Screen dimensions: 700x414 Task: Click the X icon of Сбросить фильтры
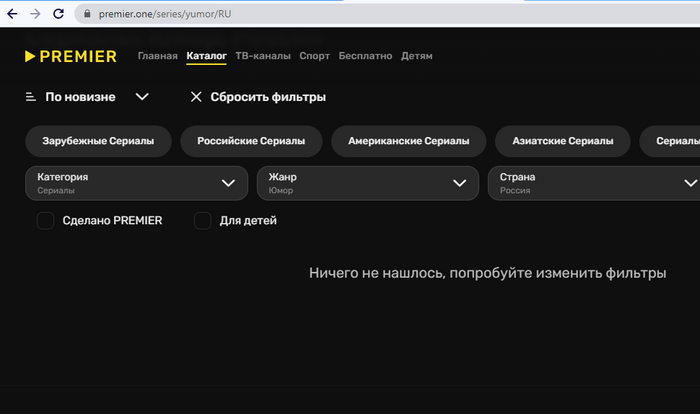pos(196,97)
